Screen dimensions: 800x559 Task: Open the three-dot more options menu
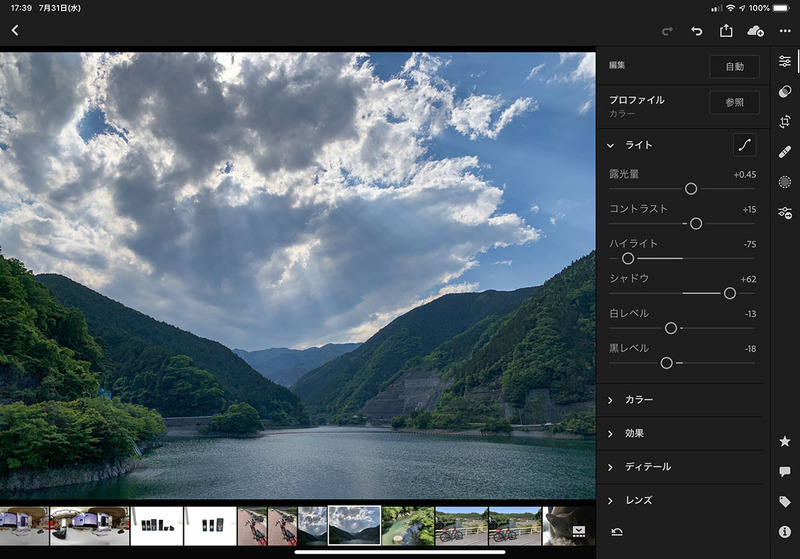pyautogui.click(x=785, y=32)
